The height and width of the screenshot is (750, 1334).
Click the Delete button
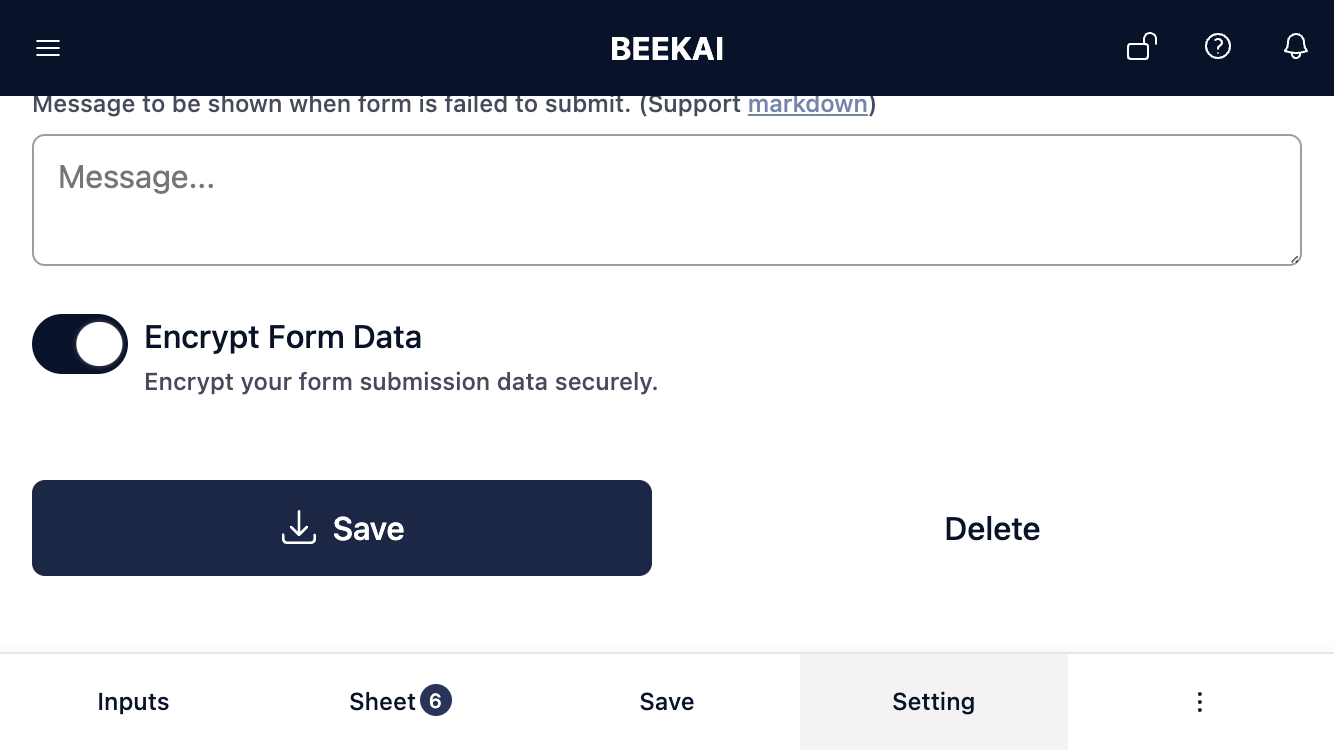pos(992,528)
